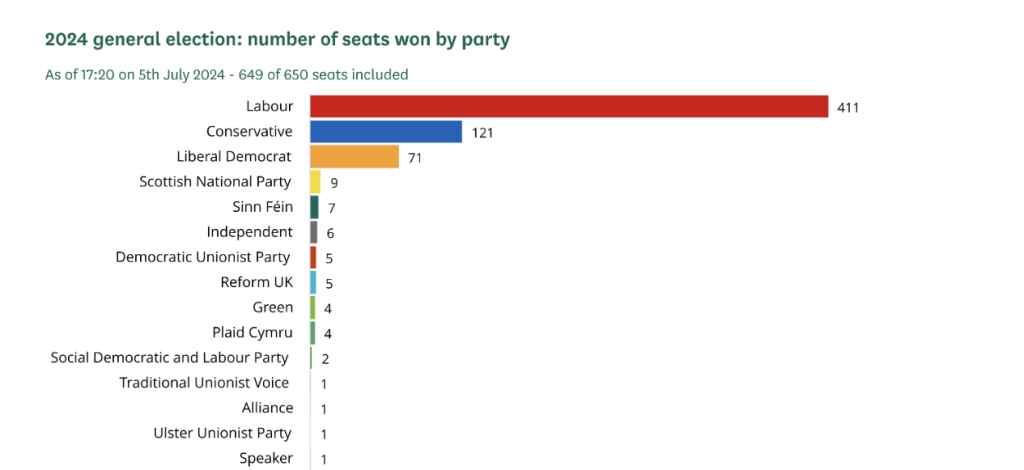Click the chart title about seats won
1024x470 pixels.
278,40
